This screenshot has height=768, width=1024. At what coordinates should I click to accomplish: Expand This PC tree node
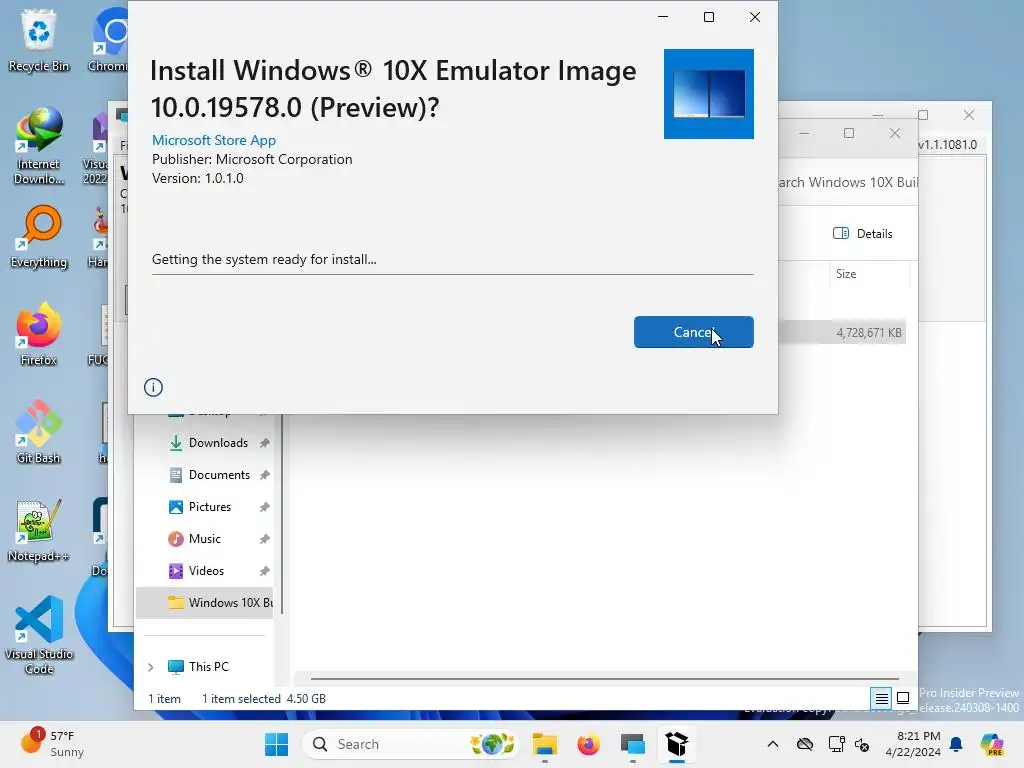coord(151,667)
